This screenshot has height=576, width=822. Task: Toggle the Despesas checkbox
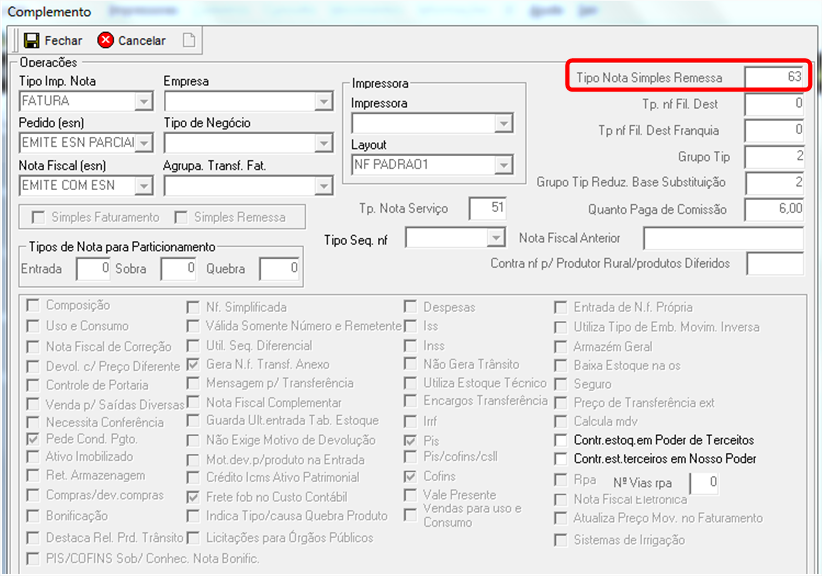pyautogui.click(x=410, y=307)
